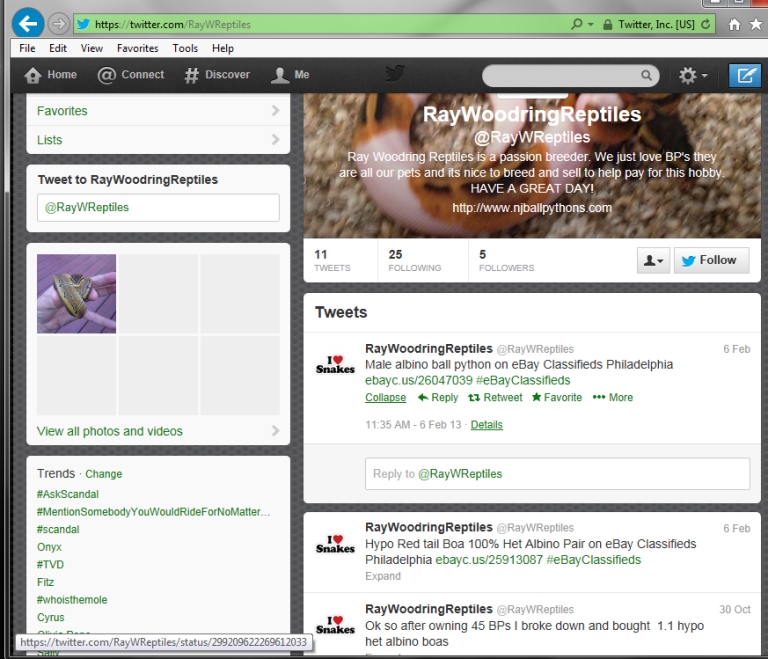Click the search magnifier in Twitter search
This screenshot has width=768, height=659.
[x=647, y=75]
